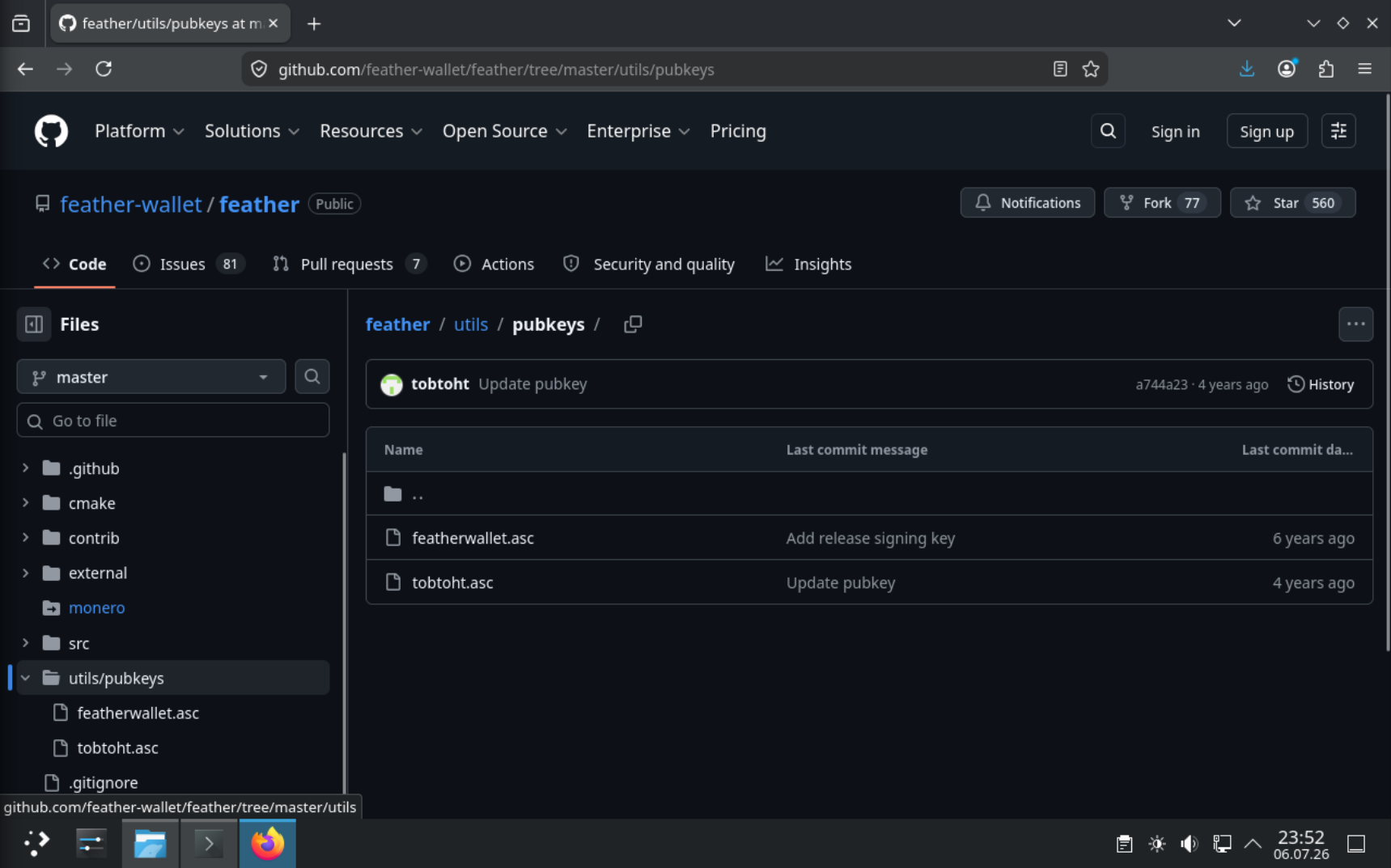
Task: Show site security shield information
Action: (x=259, y=70)
